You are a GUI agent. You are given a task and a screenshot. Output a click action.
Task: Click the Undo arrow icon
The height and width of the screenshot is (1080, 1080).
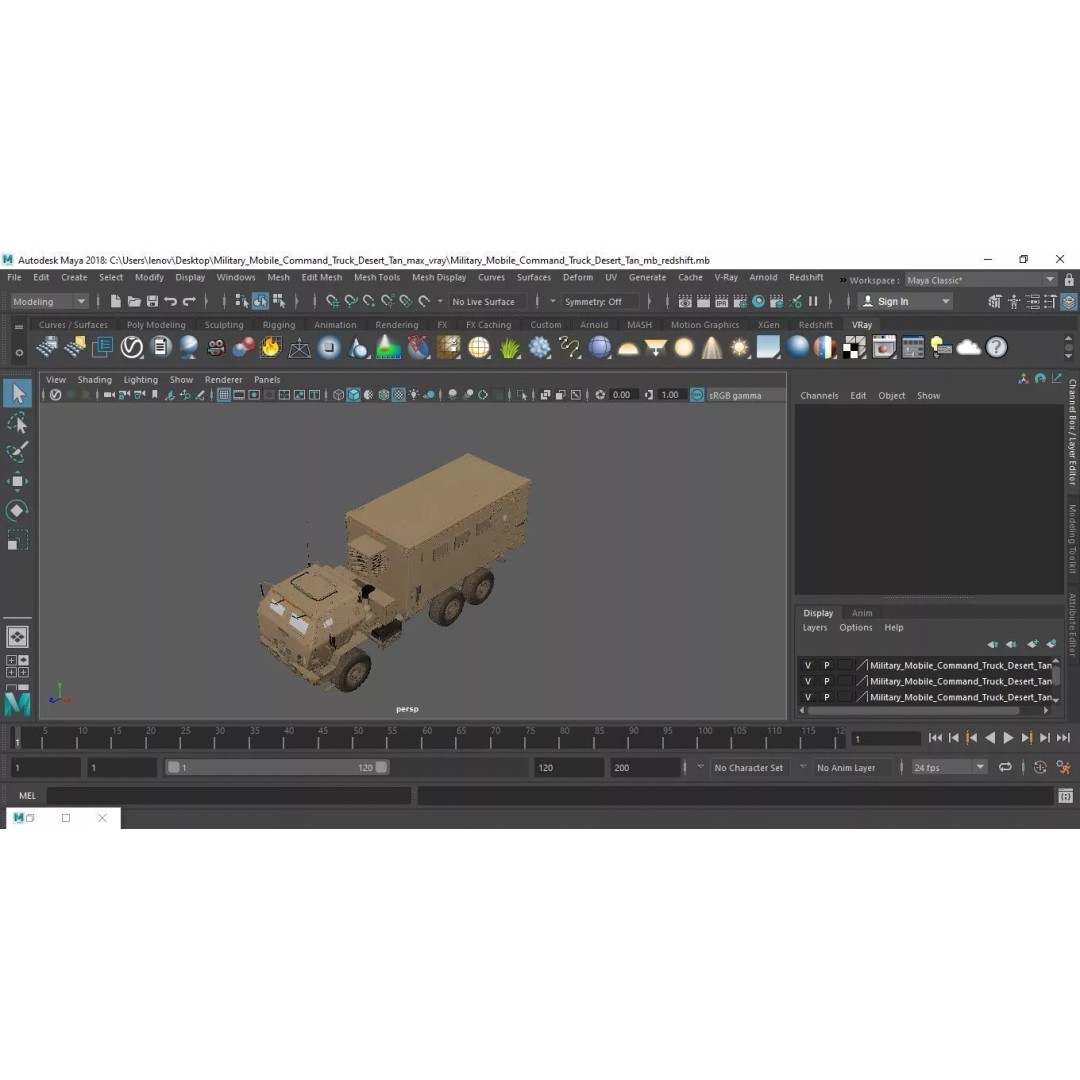tap(171, 301)
